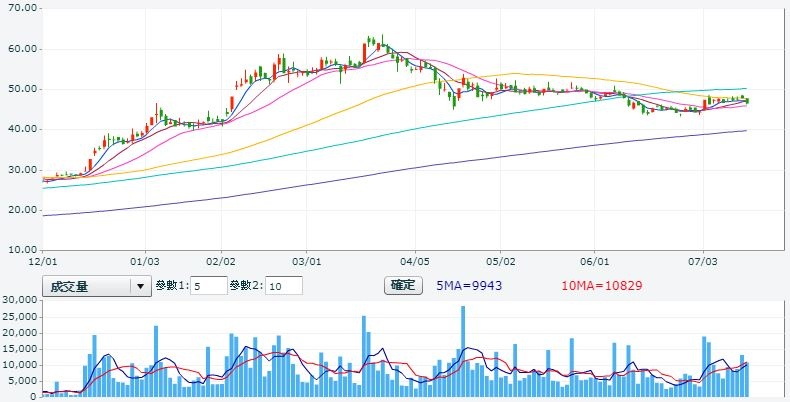Click the 50.00 price axis label

(22, 89)
